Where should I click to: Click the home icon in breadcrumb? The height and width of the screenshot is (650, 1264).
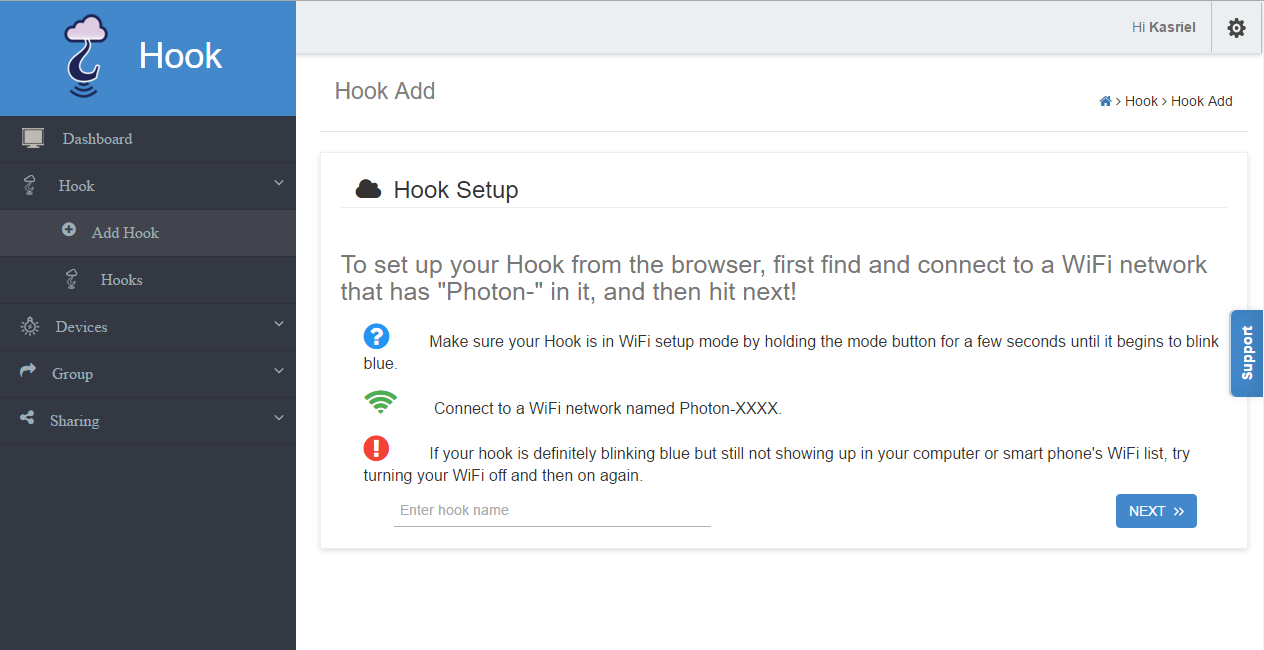click(1105, 101)
